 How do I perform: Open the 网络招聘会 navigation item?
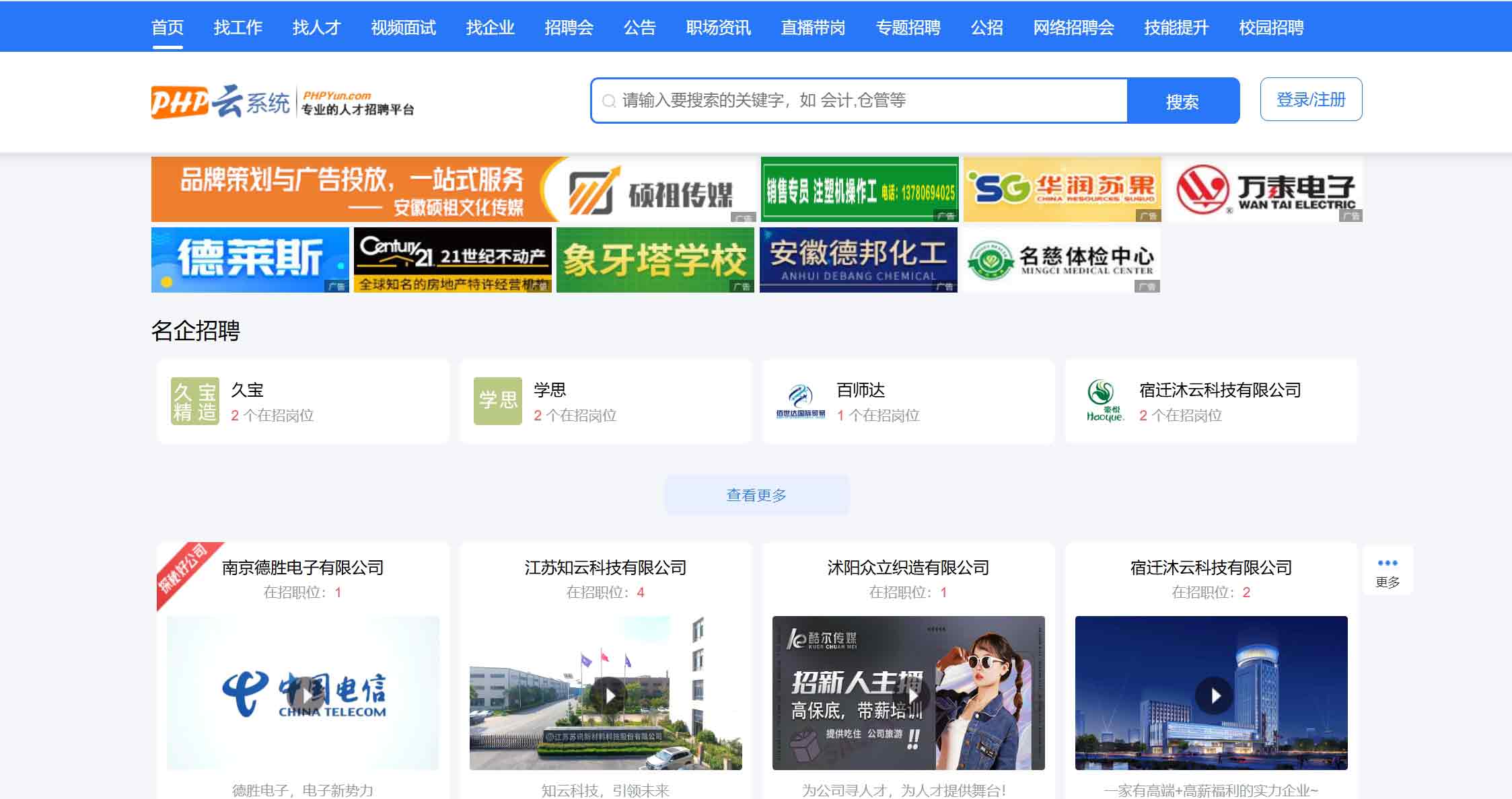[1074, 28]
